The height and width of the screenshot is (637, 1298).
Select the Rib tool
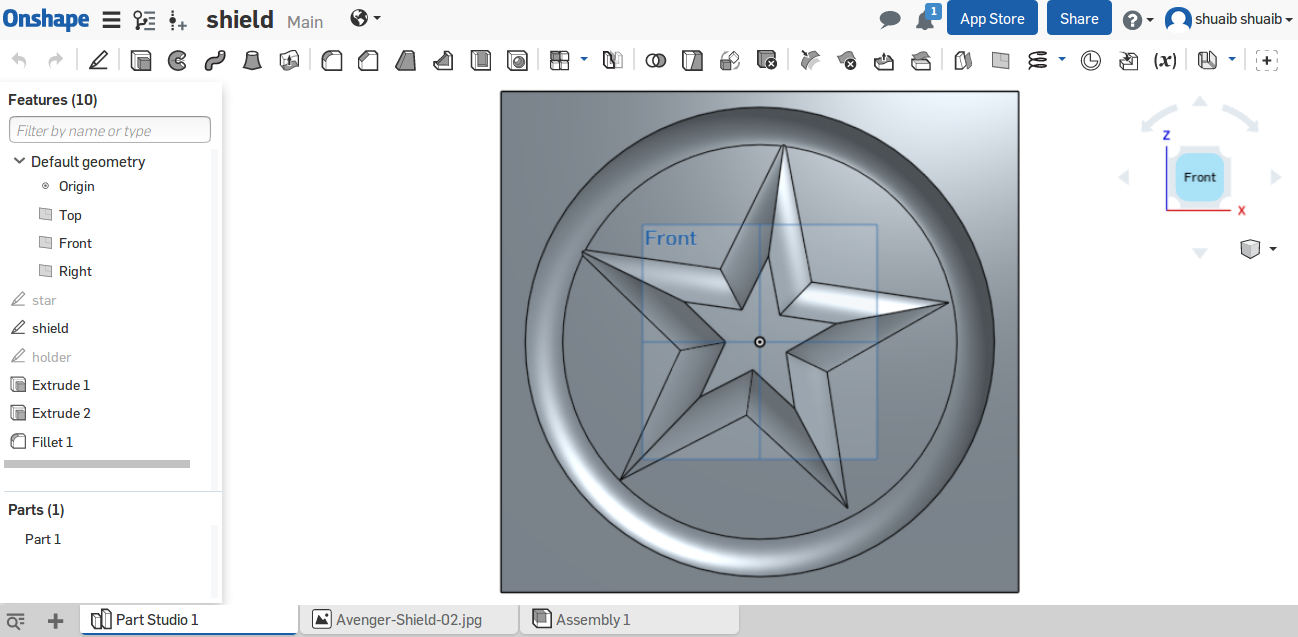pyautogui.click(x=443, y=61)
